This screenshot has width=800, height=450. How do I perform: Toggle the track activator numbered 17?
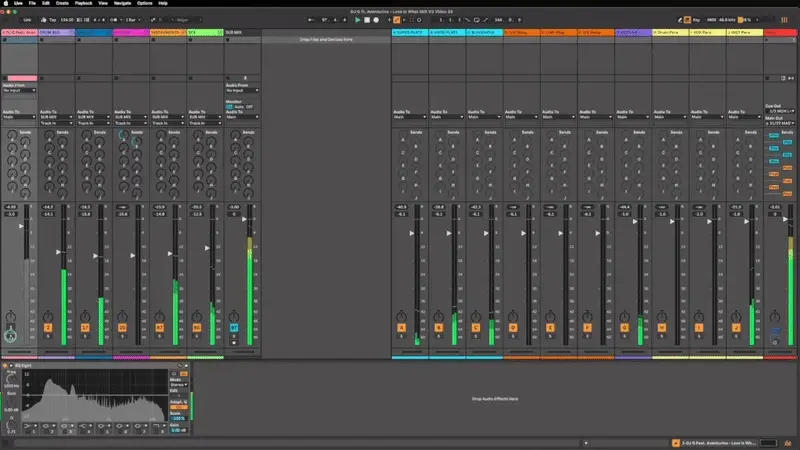tap(85, 328)
